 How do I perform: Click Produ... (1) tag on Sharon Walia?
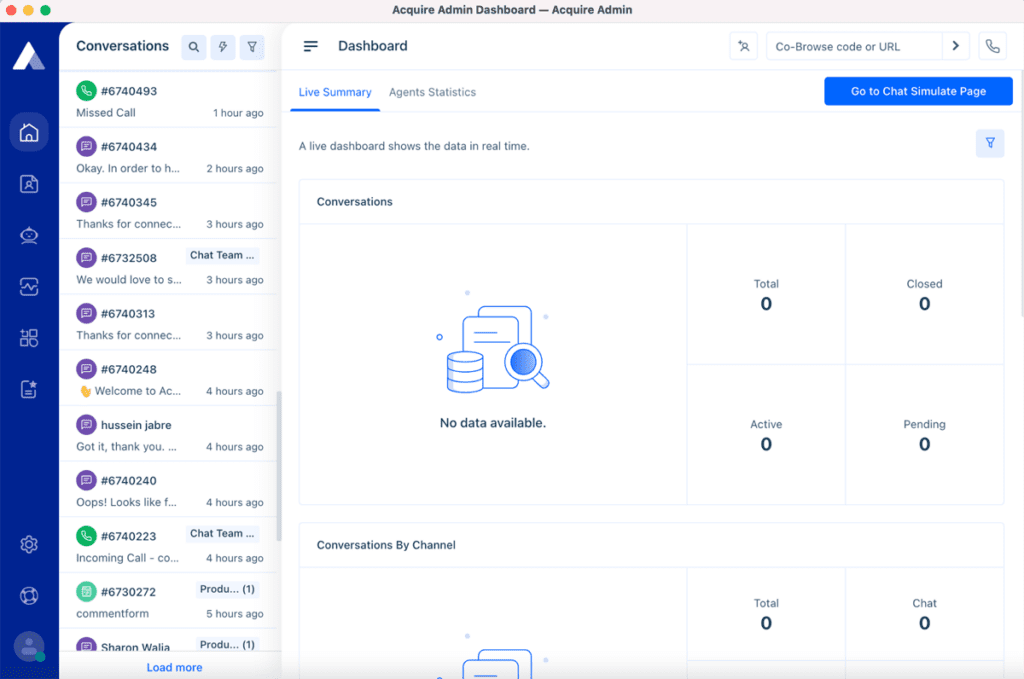[x=227, y=644]
